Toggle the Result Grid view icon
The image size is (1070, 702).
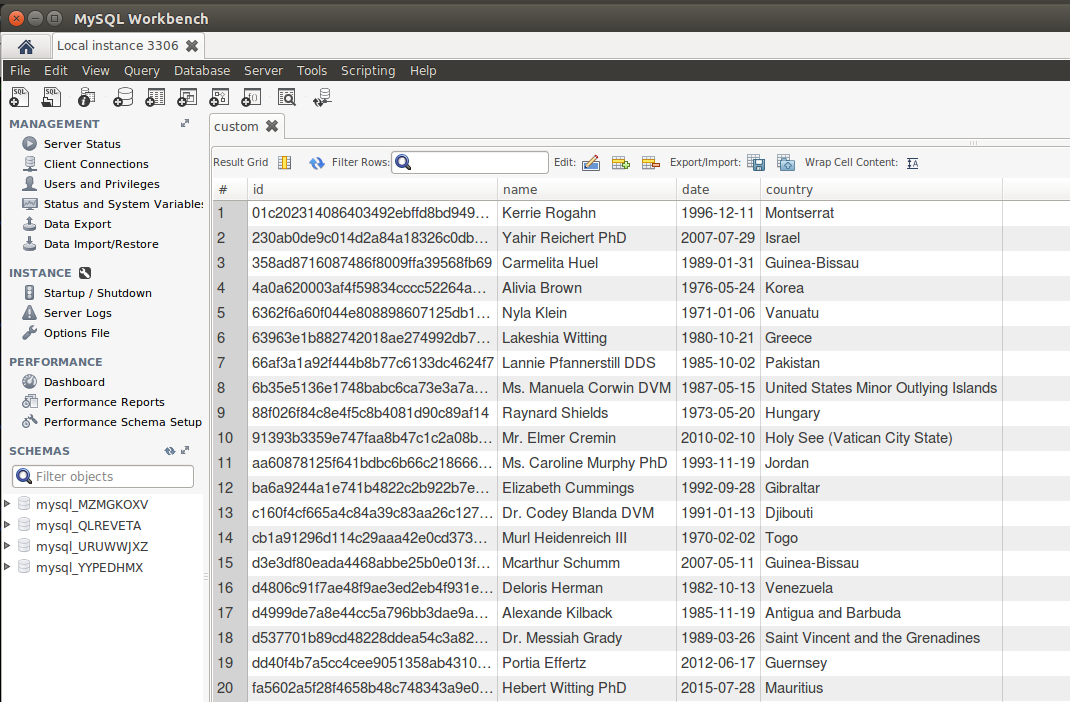coord(285,162)
